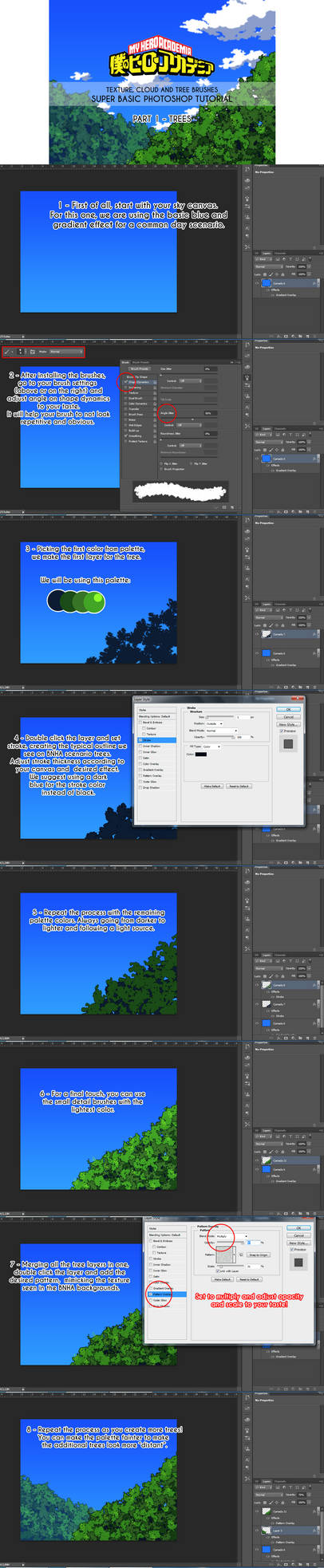The width and height of the screenshot is (324, 1568).
Task: Select highlighted Pattern Overlay entry in styles list
Action: pyautogui.click(x=167, y=1294)
